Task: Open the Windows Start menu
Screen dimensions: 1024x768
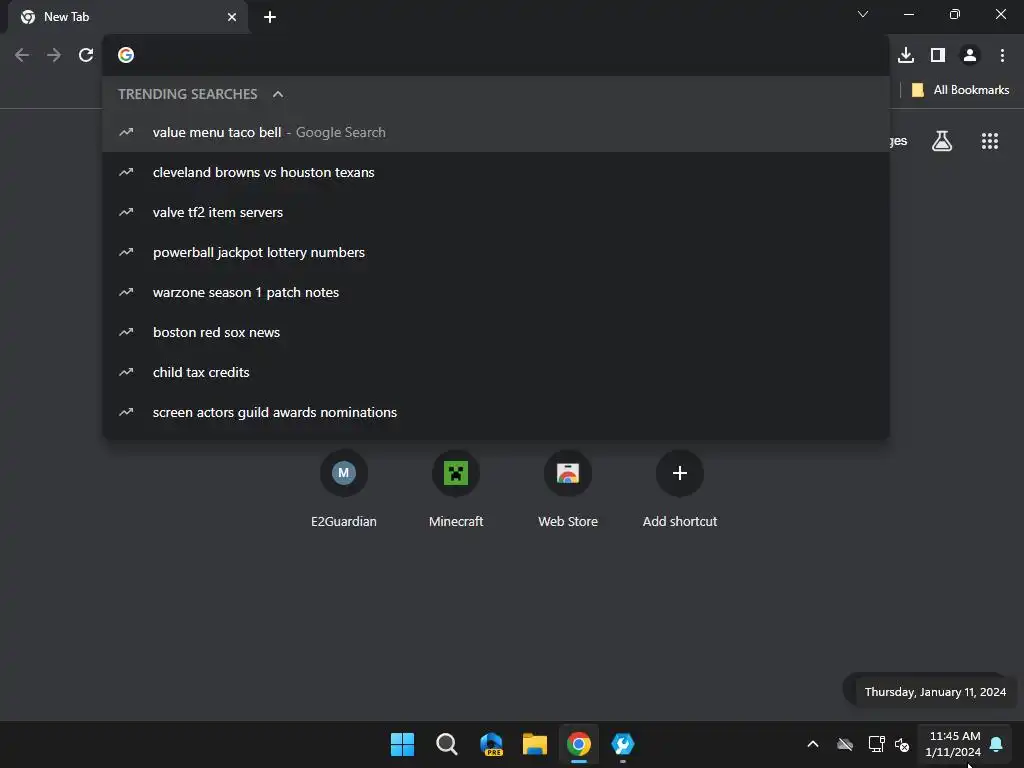Action: click(402, 744)
